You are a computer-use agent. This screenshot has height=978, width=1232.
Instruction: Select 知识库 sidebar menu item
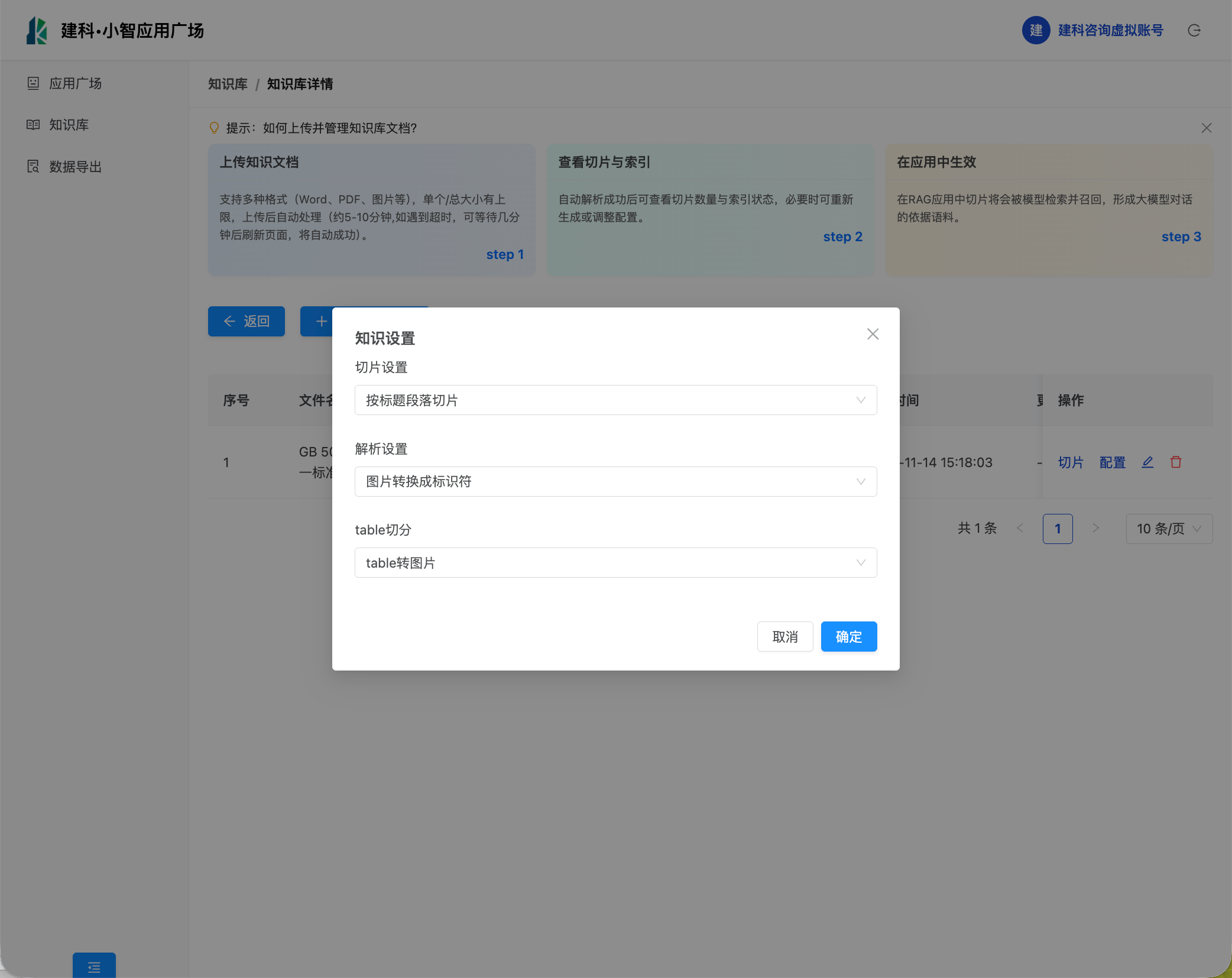coord(69,125)
